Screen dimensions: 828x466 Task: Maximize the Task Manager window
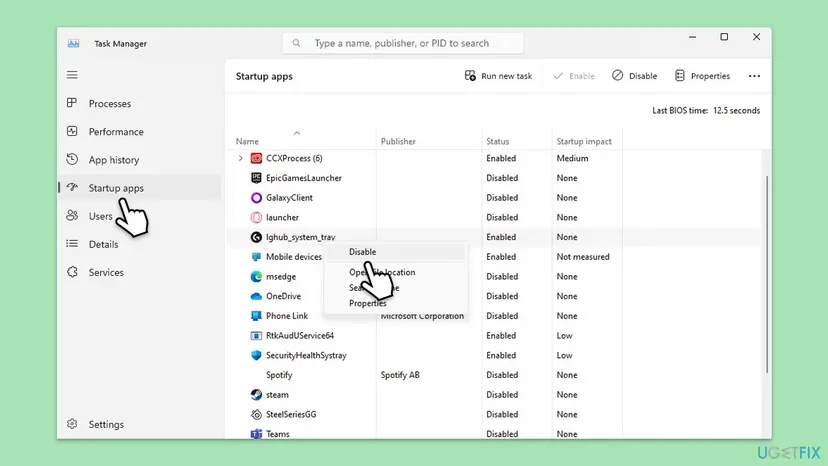click(x=724, y=37)
